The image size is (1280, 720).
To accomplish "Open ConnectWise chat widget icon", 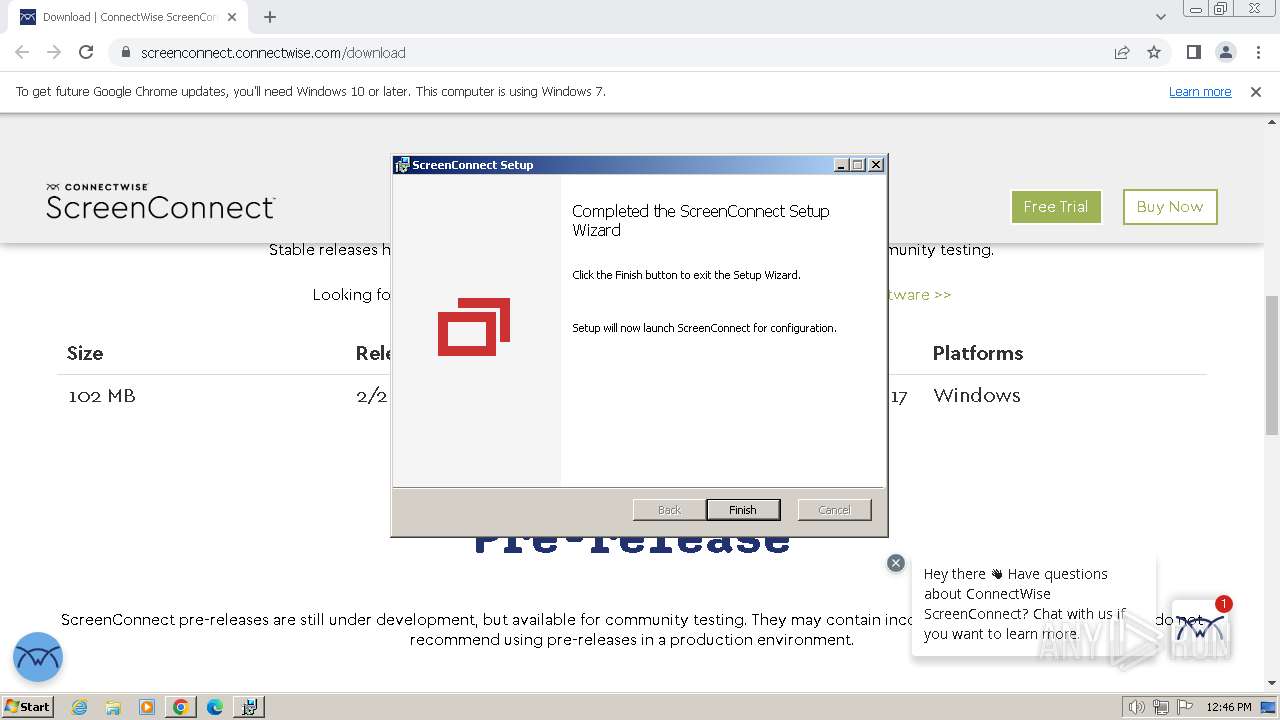I will [x=1200, y=628].
